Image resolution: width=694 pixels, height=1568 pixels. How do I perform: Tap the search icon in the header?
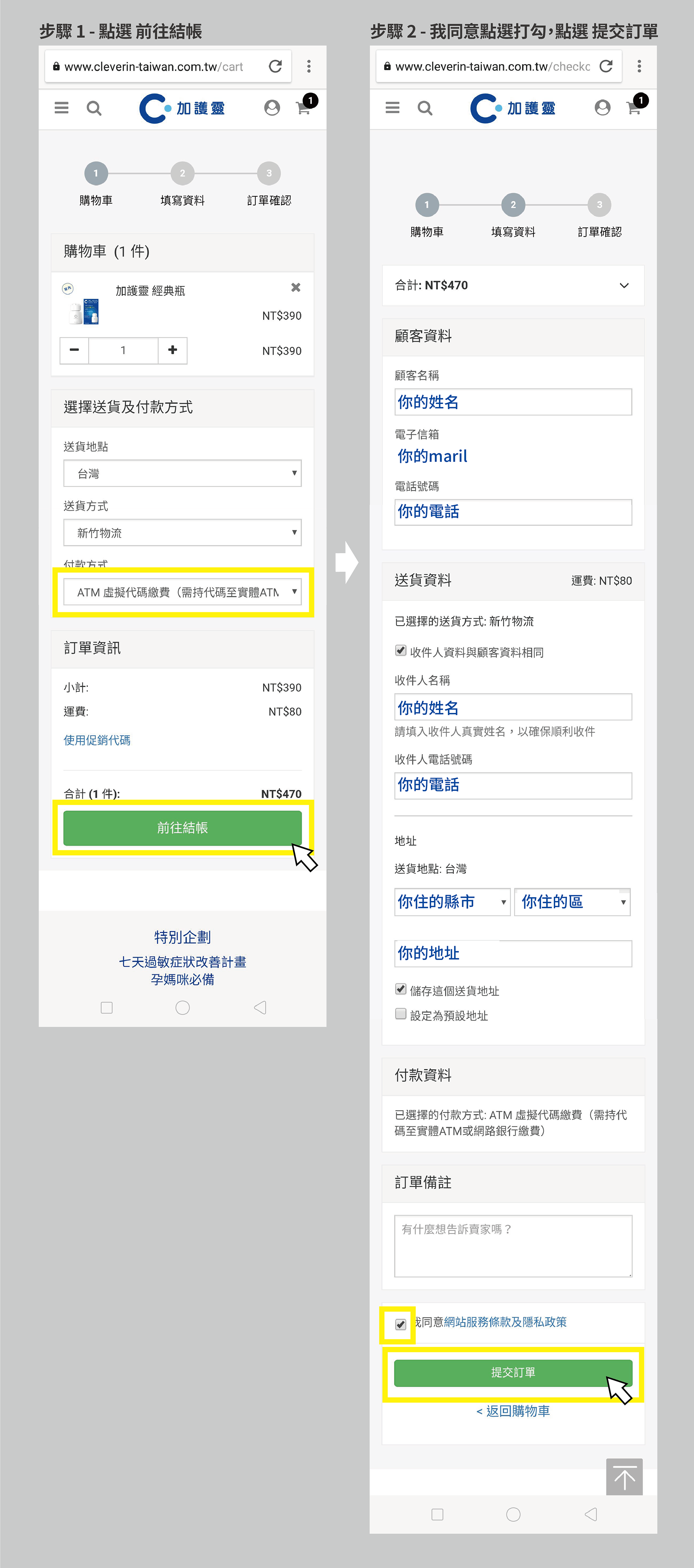pyautogui.click(x=94, y=108)
